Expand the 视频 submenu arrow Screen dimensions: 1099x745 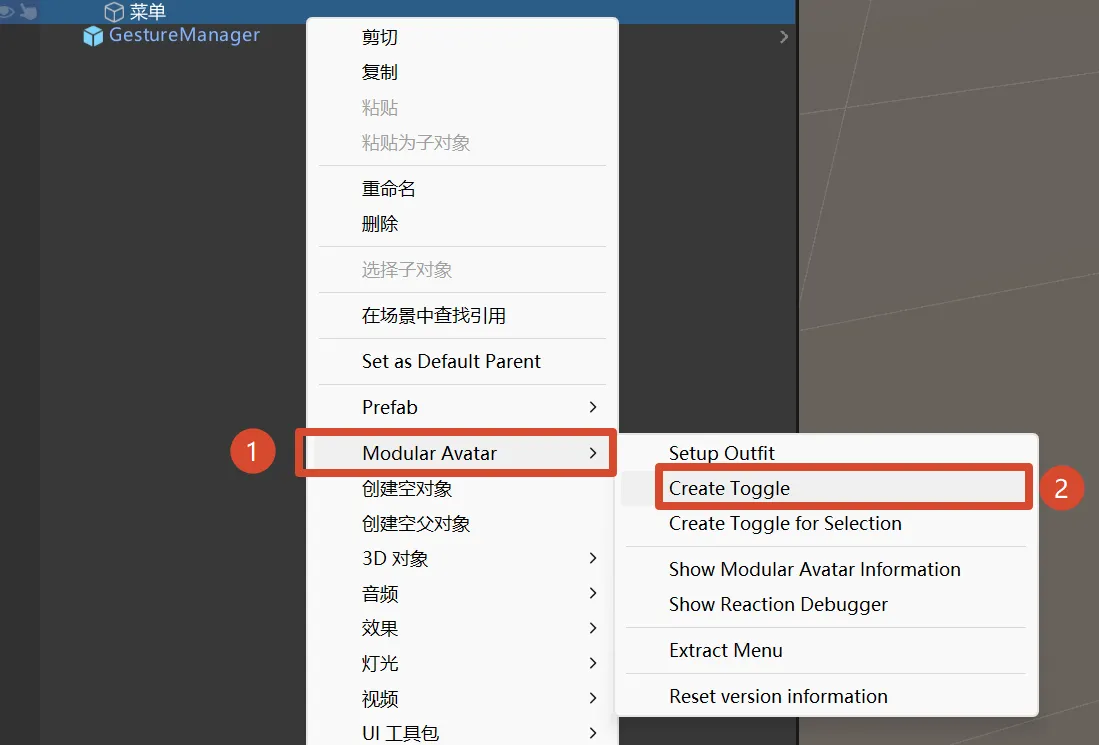[593, 699]
